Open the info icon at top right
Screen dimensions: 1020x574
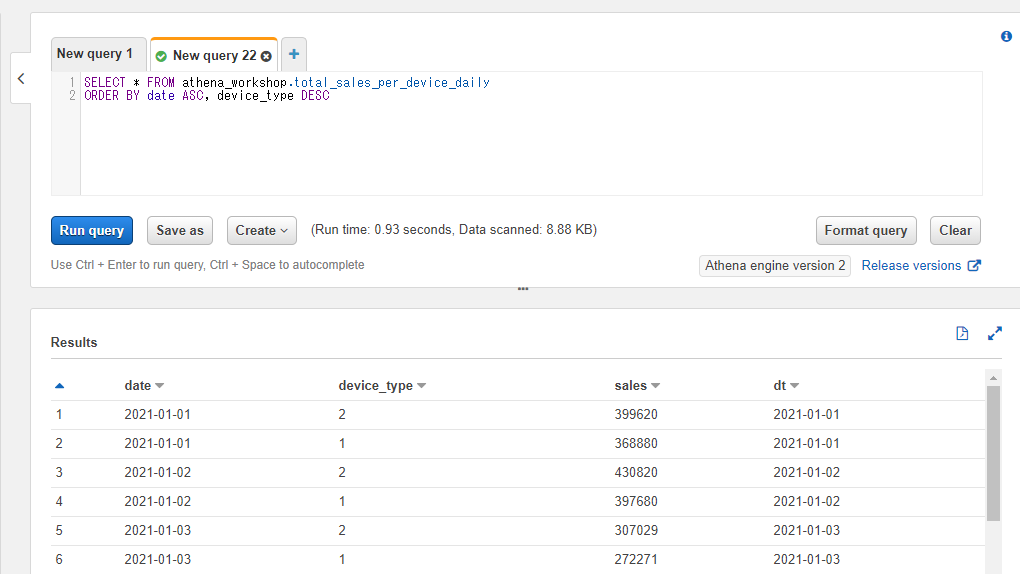coord(1006,36)
